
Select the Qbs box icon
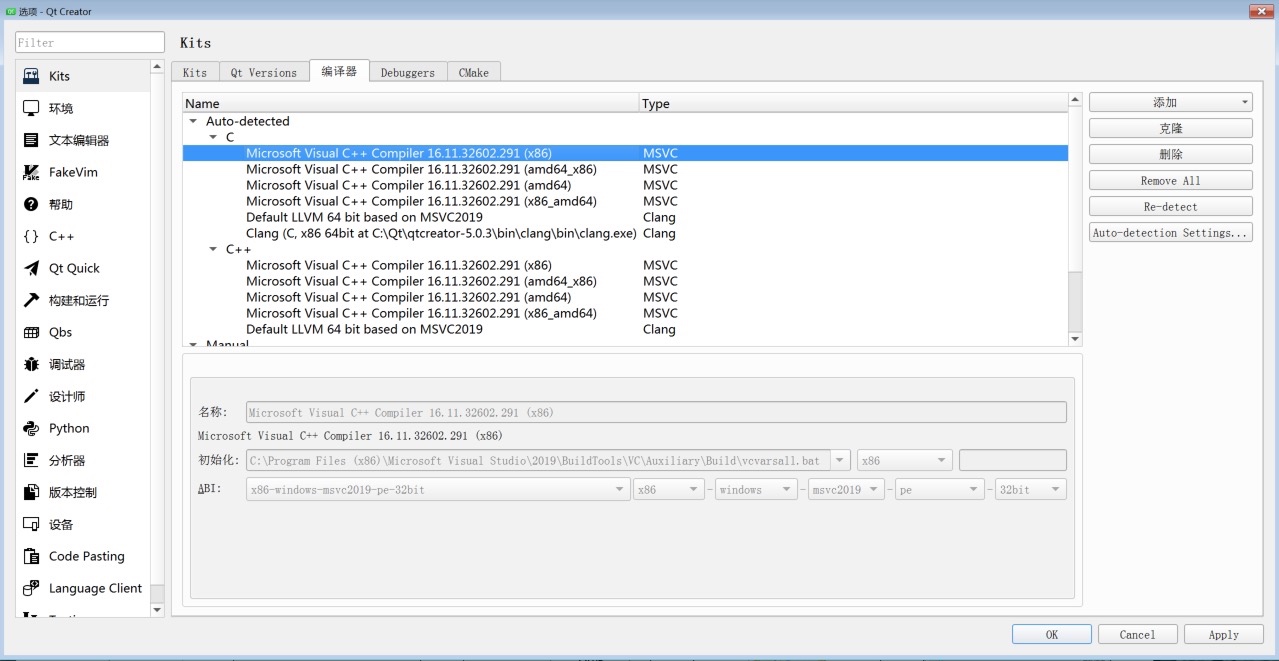point(31,332)
